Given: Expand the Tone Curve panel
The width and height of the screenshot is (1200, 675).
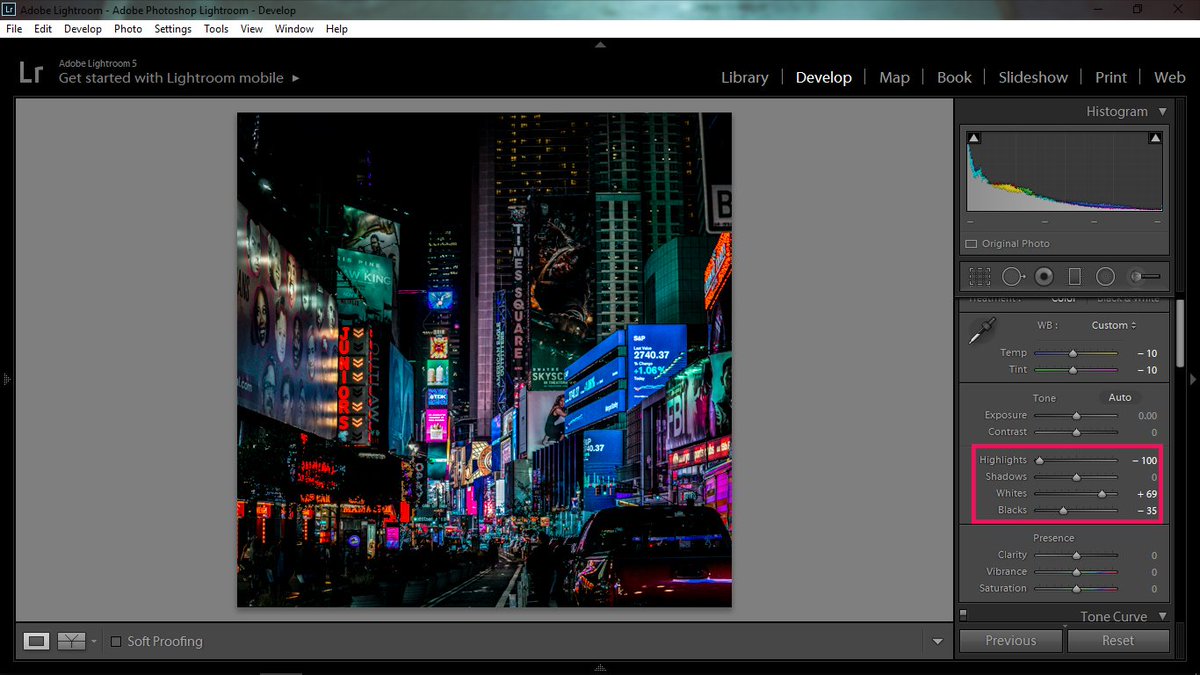Looking at the screenshot, I should point(1163,617).
